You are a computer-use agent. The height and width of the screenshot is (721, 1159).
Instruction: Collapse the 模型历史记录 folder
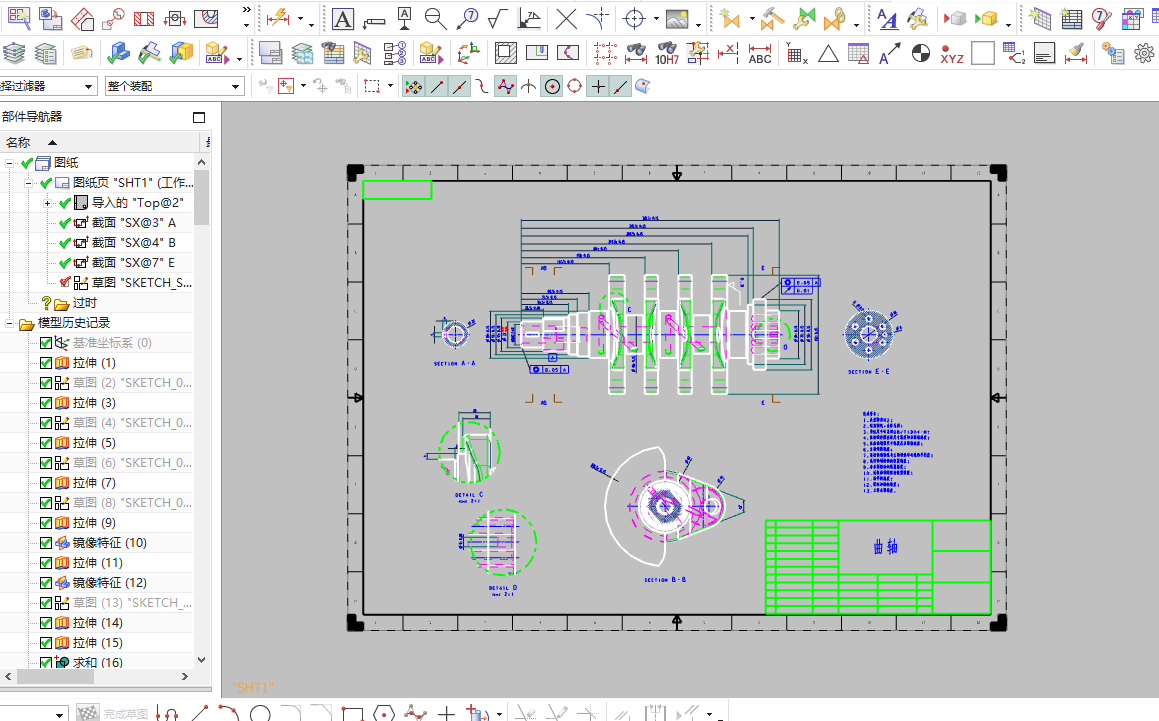point(9,323)
